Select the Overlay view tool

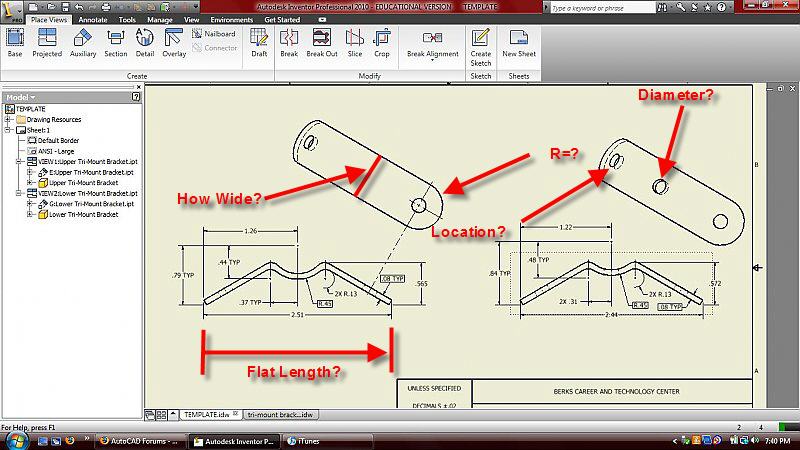tap(174, 43)
